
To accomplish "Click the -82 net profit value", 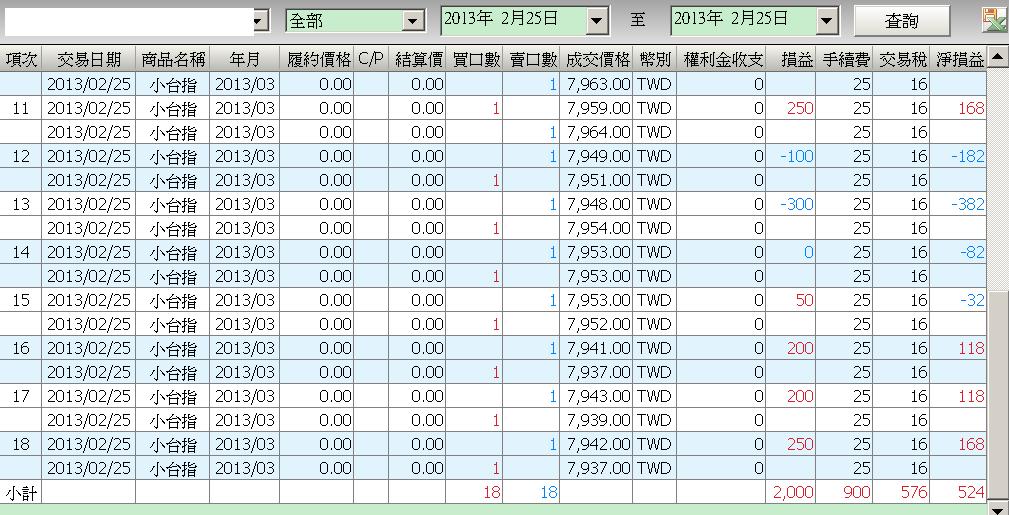I will (972, 252).
